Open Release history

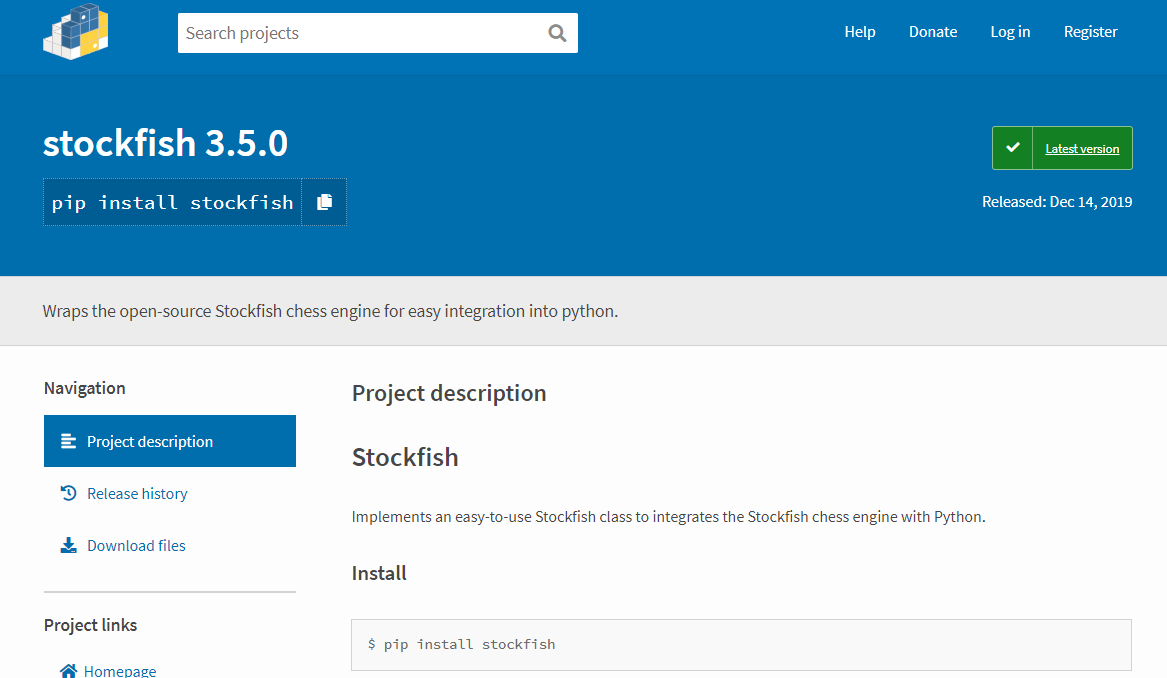click(137, 493)
